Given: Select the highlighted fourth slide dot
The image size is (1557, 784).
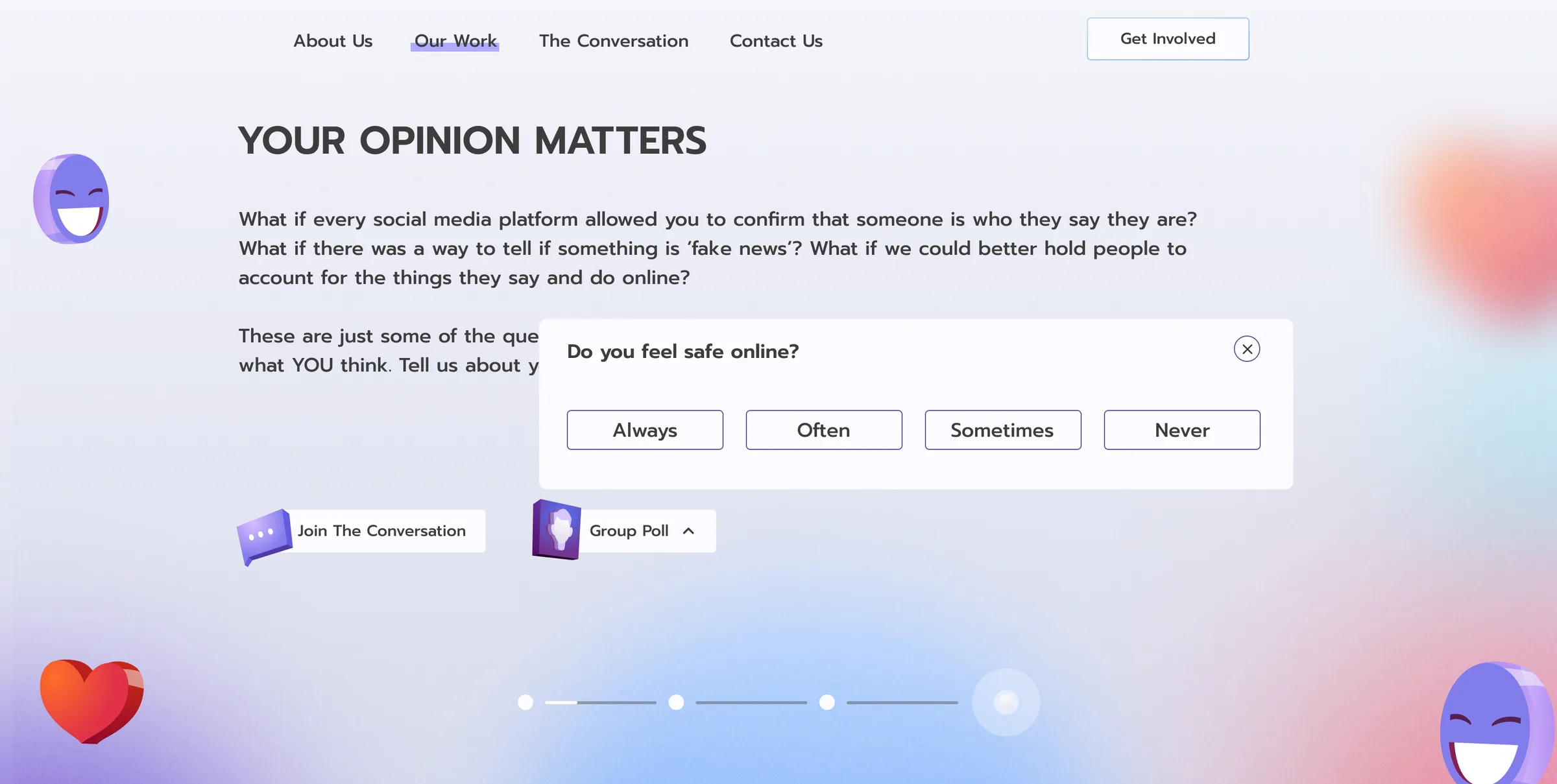Looking at the screenshot, I should tap(1006, 702).
